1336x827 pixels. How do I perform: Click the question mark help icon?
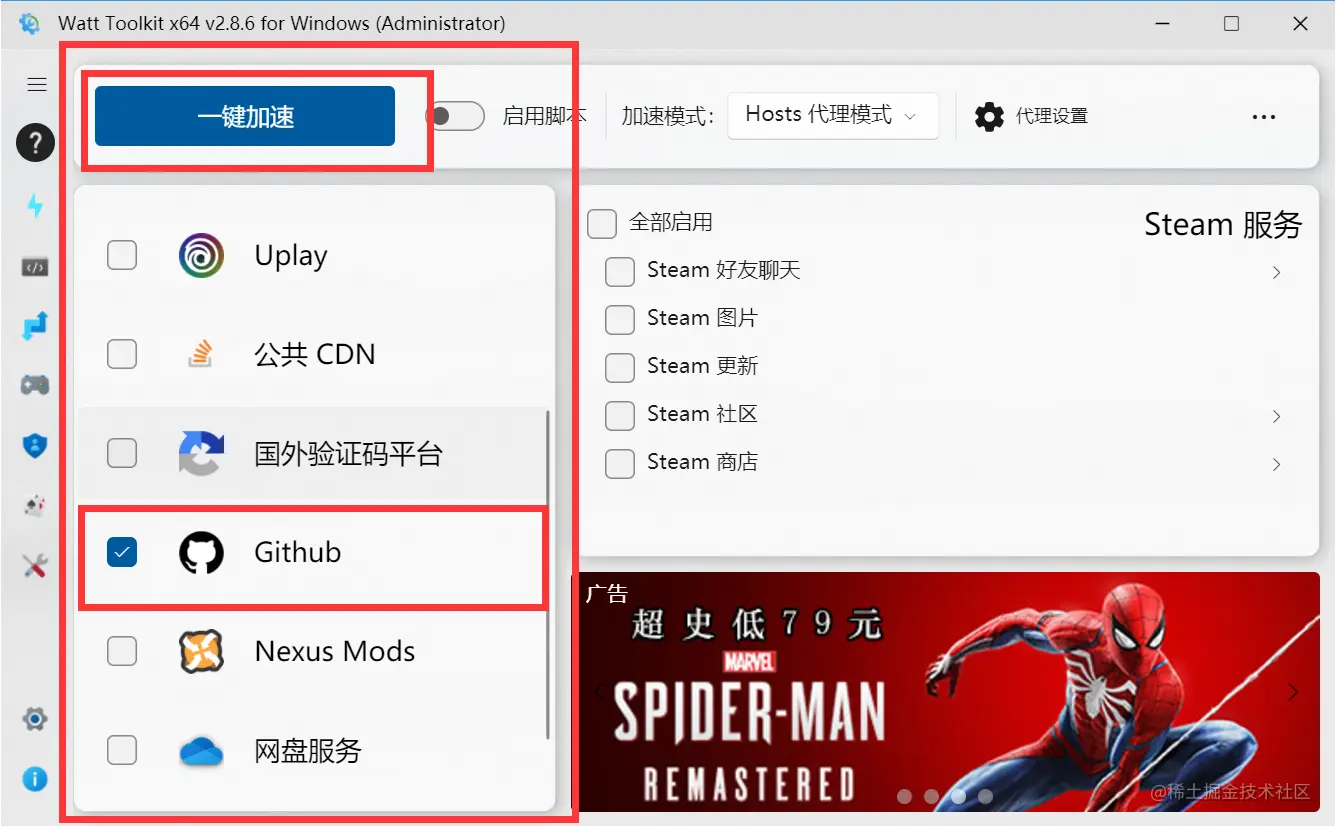coord(35,143)
